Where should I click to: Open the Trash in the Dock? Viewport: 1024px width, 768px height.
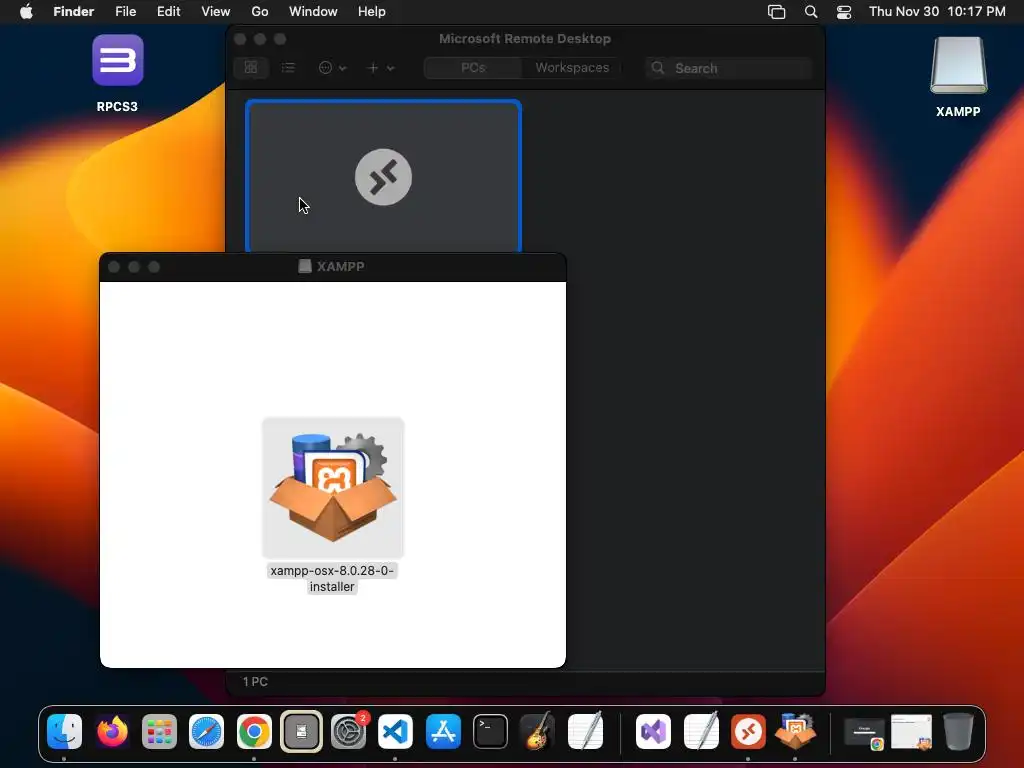coord(959,731)
